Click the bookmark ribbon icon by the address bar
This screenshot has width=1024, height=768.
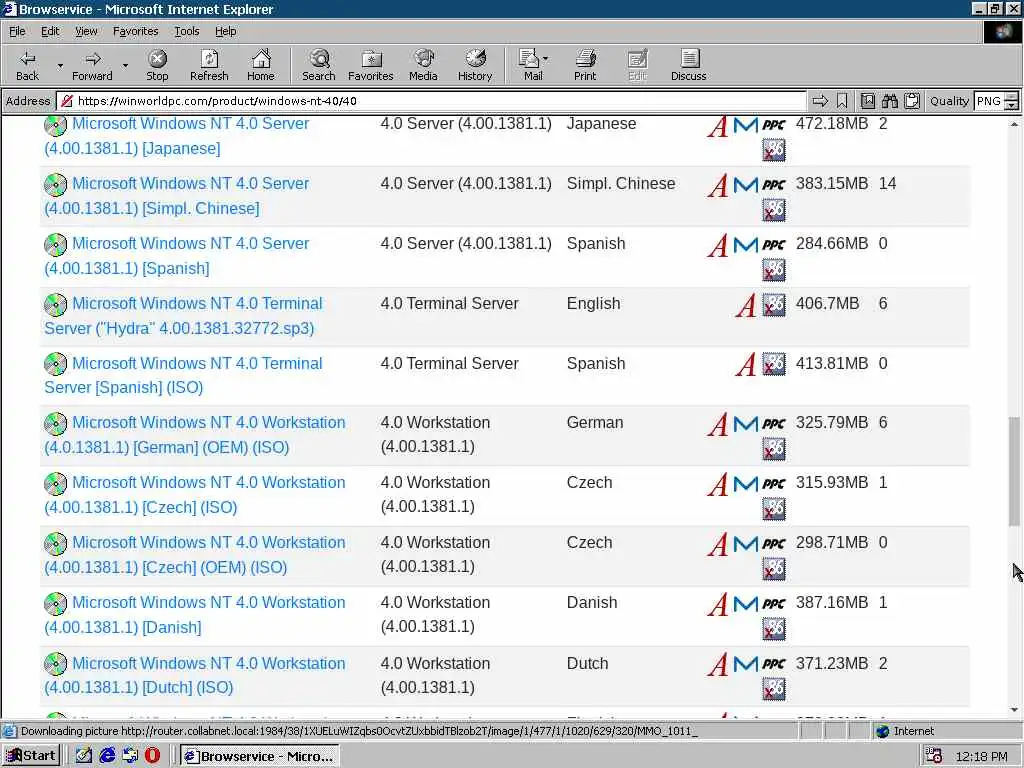pos(842,101)
